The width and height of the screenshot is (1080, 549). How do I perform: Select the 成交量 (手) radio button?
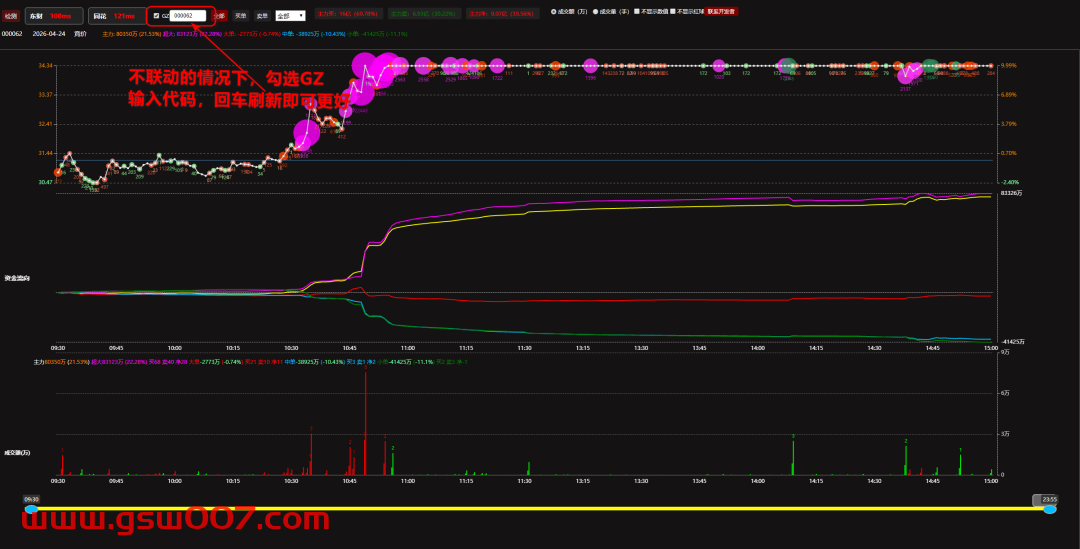coord(596,11)
